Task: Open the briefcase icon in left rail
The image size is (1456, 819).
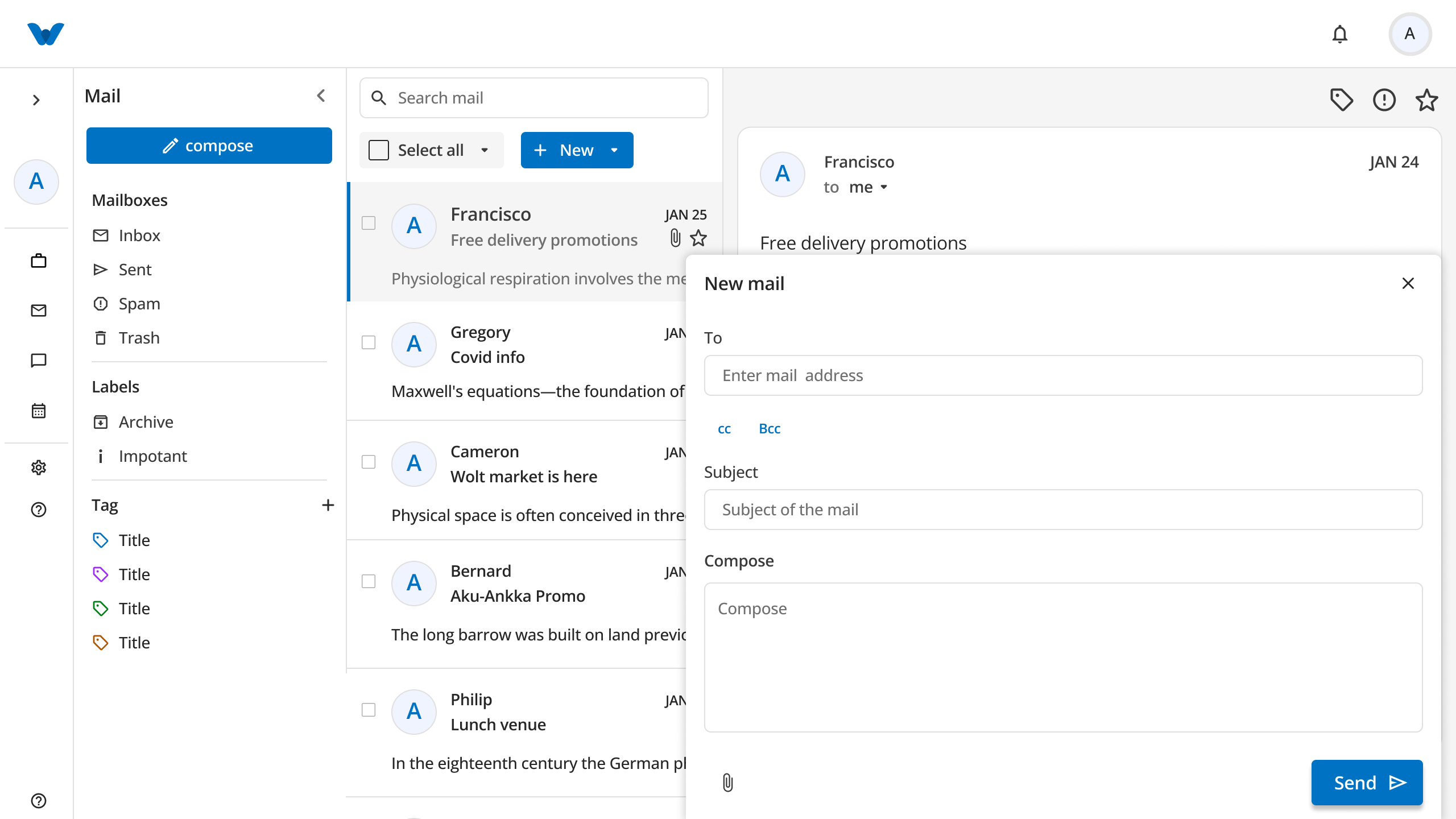Action: pos(39,260)
